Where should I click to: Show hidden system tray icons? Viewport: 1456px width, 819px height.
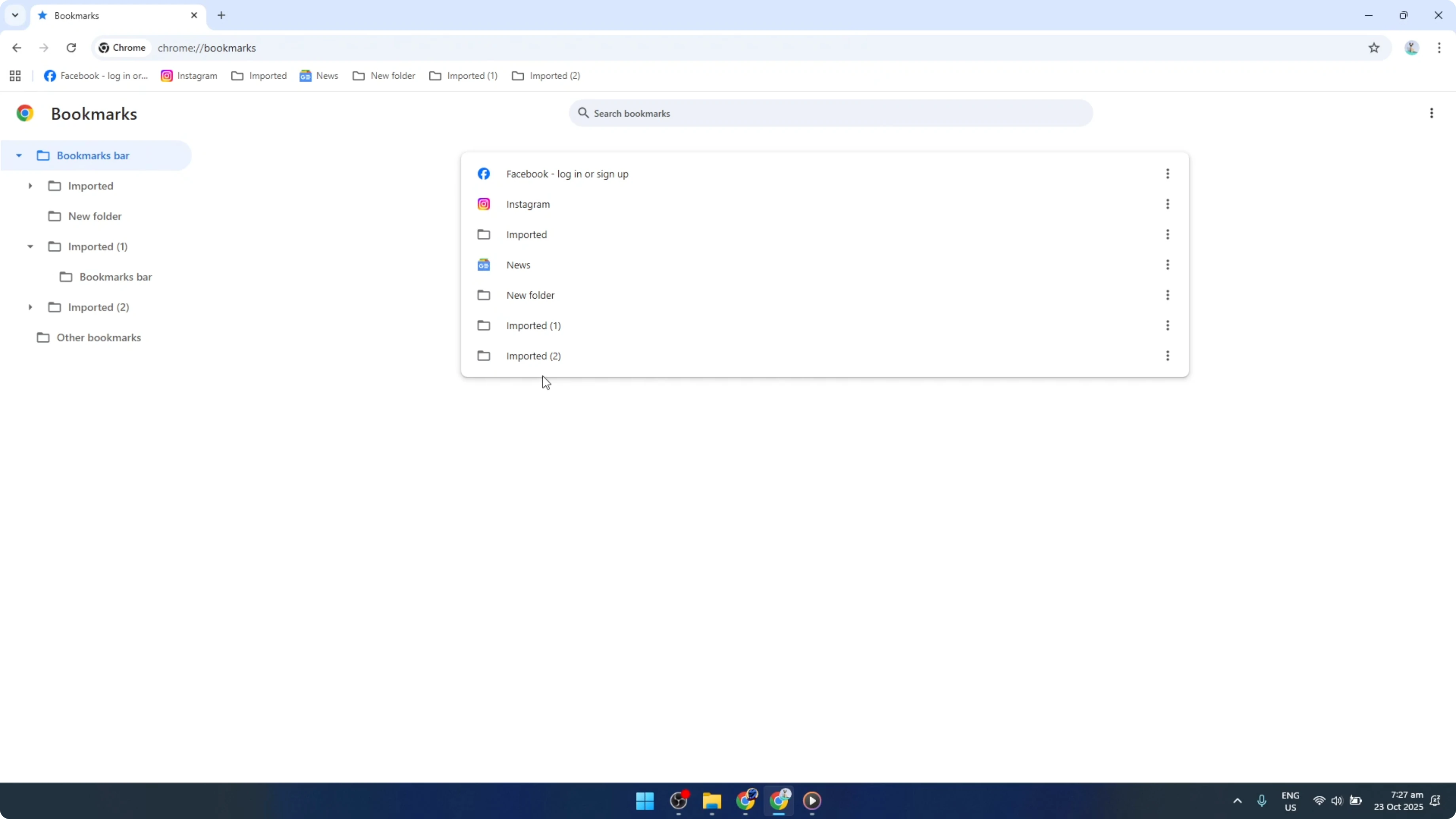[x=1237, y=800]
